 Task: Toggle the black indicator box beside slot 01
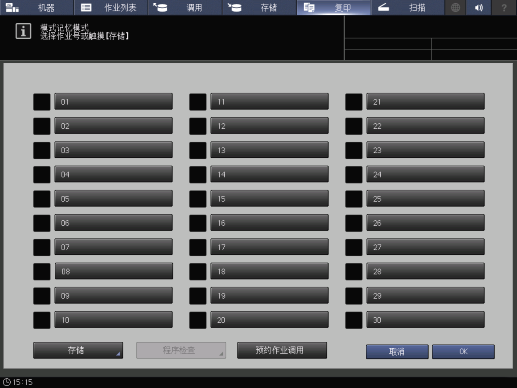pos(42,102)
